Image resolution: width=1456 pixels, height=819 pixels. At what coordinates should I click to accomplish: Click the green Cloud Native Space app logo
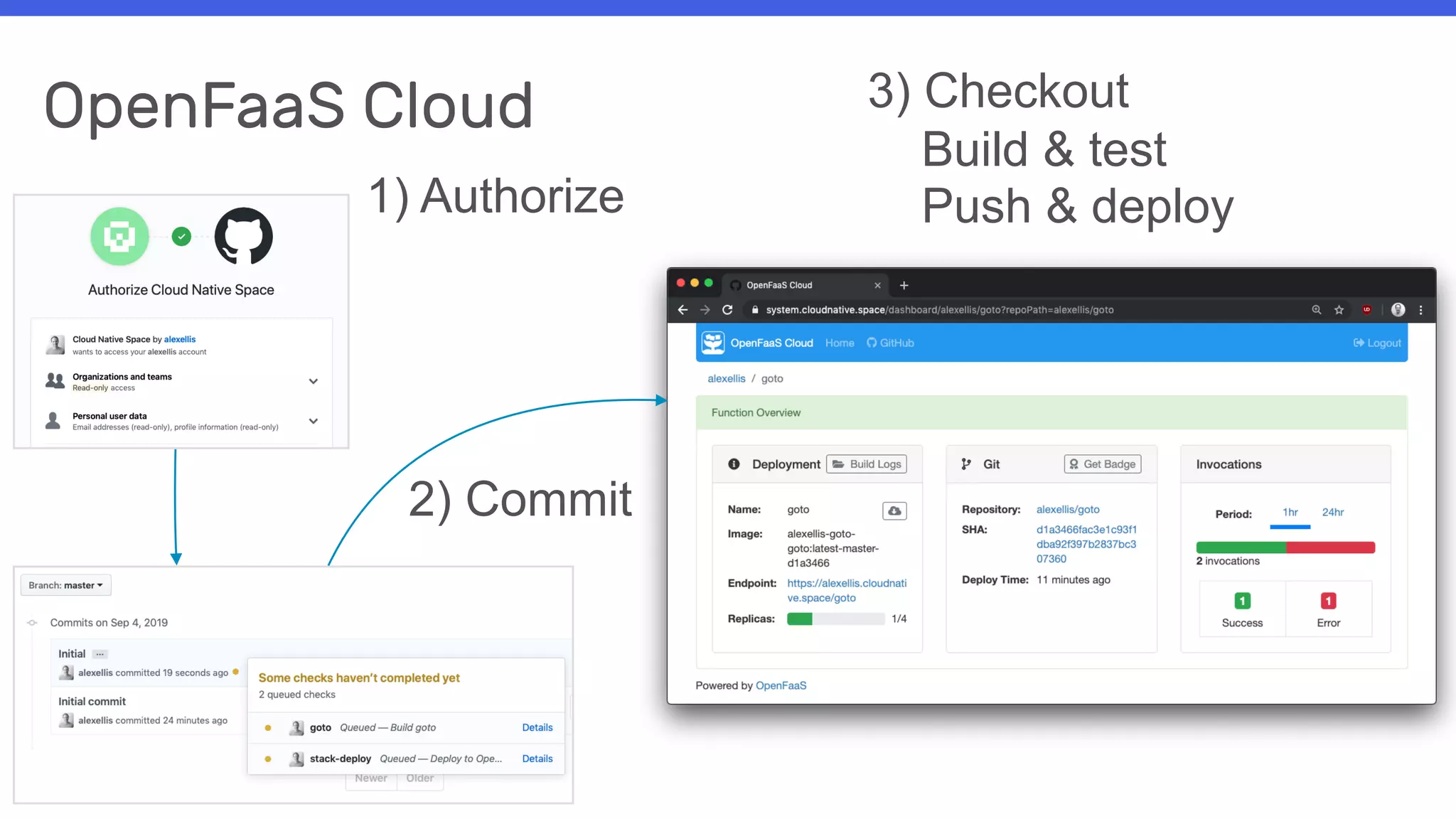click(119, 236)
